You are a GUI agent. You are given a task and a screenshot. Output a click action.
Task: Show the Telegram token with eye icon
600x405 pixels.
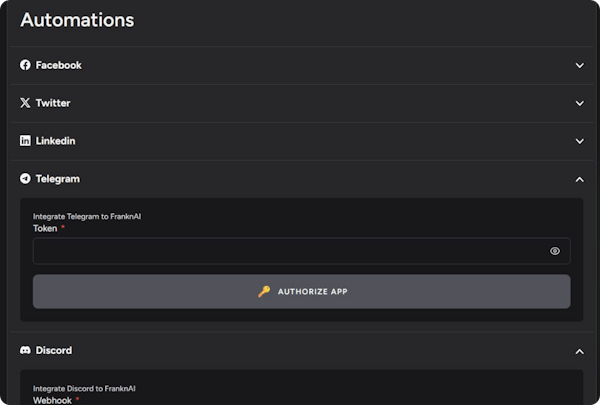click(x=555, y=251)
